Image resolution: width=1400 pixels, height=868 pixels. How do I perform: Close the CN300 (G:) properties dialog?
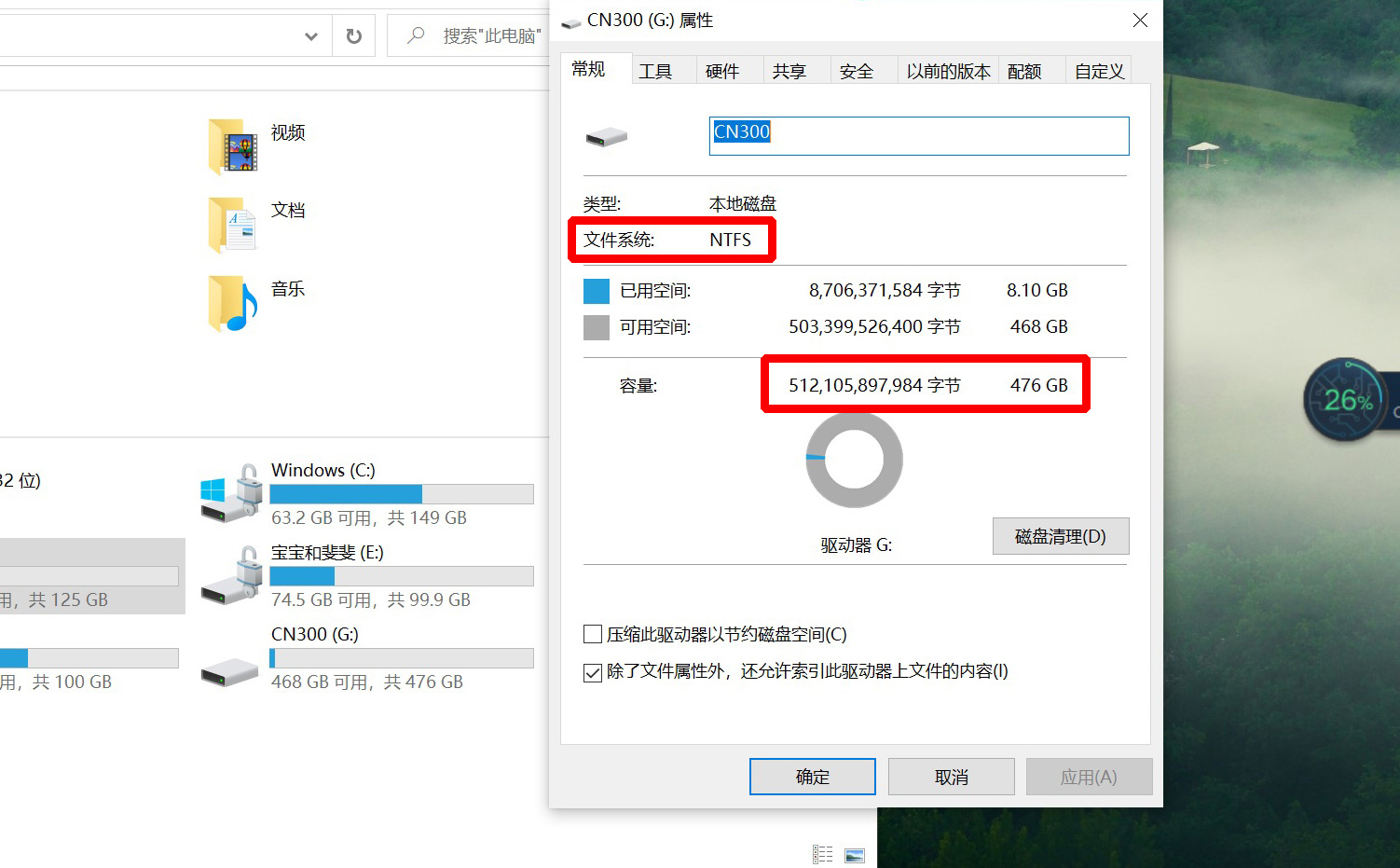click(x=1140, y=21)
